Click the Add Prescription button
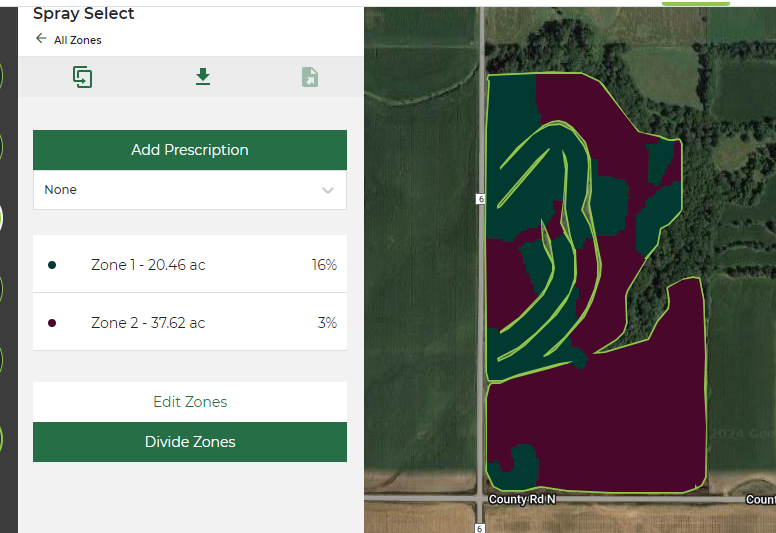 [x=190, y=150]
